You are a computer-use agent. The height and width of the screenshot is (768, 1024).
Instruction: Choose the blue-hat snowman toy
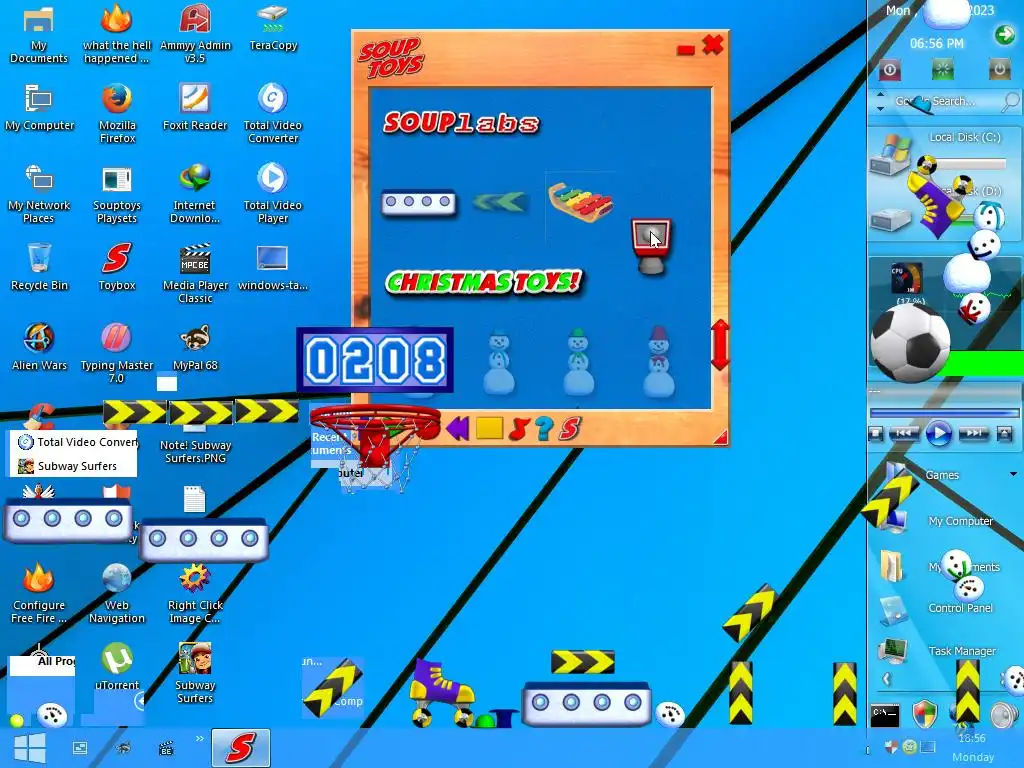pyautogui.click(x=499, y=362)
